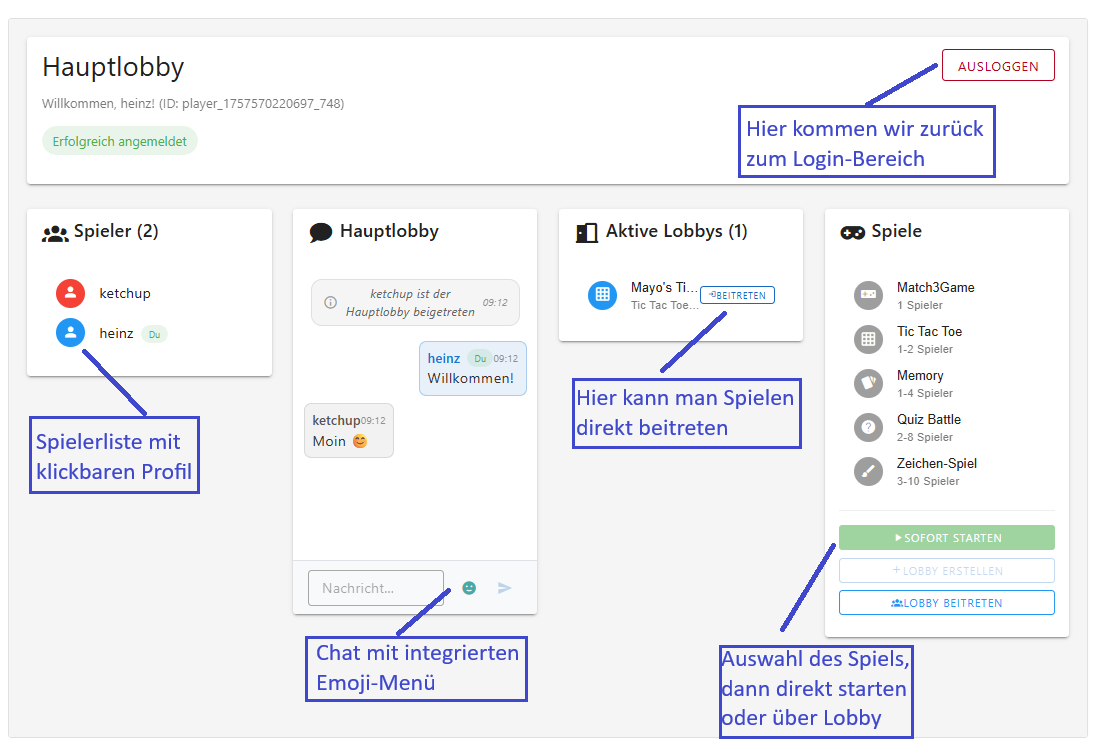Select the Zeichen-Spiel brush icon
1097x745 pixels.
868,471
